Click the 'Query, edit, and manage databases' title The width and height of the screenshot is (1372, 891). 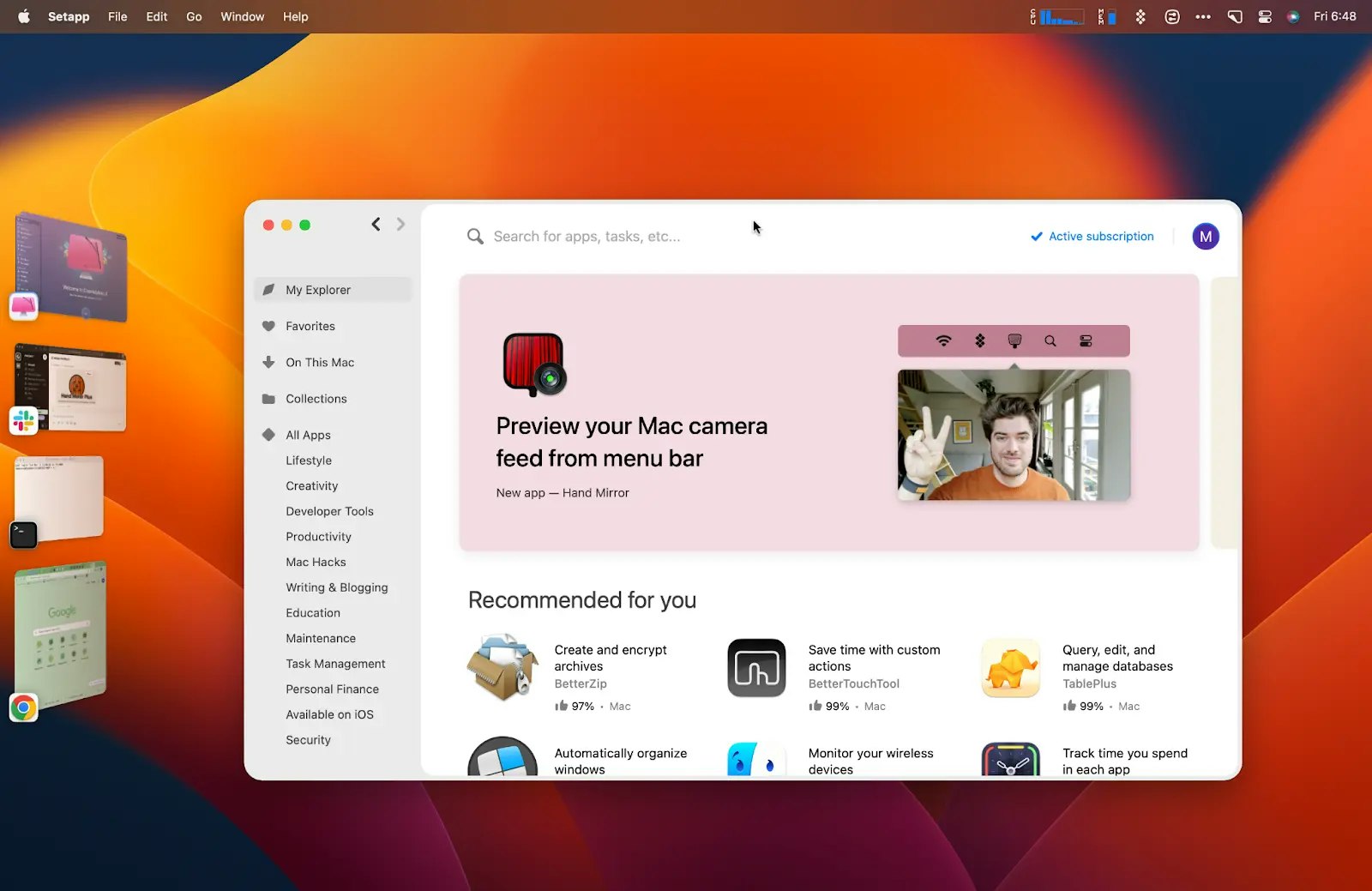tap(1117, 658)
